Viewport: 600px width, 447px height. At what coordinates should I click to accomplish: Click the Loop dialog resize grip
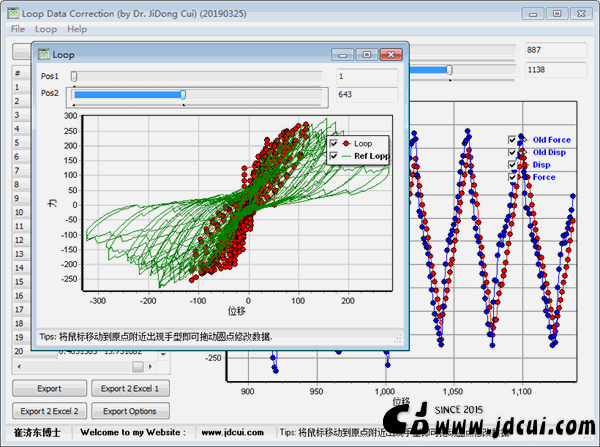(x=398, y=339)
